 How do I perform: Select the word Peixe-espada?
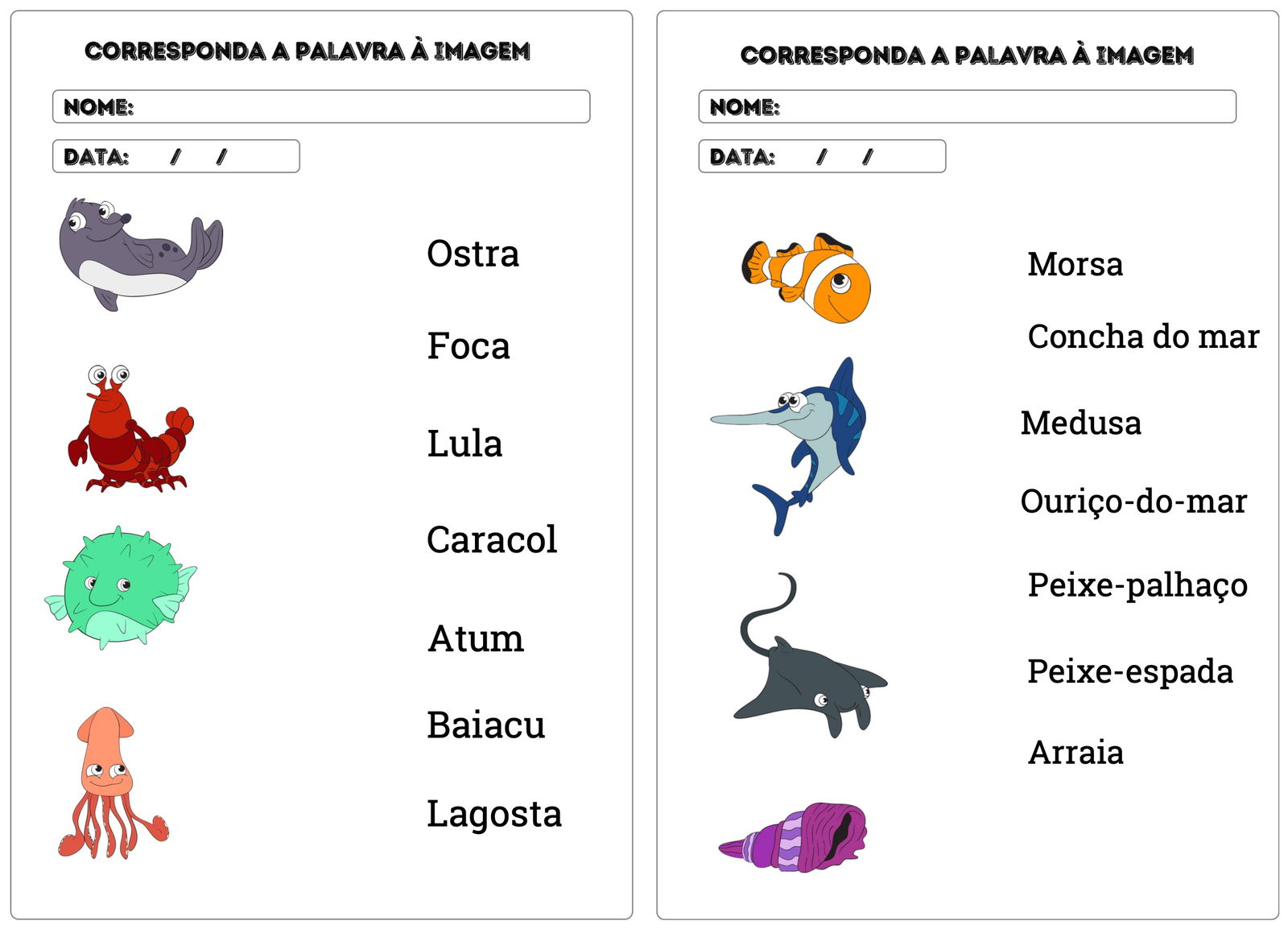(x=1130, y=671)
